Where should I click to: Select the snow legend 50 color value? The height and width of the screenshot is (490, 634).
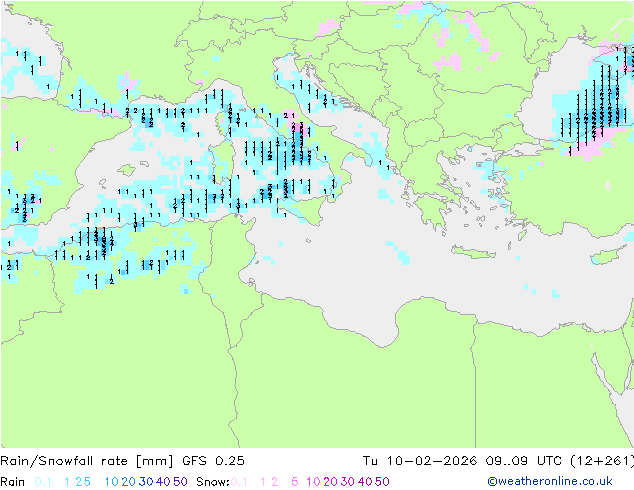382,482
